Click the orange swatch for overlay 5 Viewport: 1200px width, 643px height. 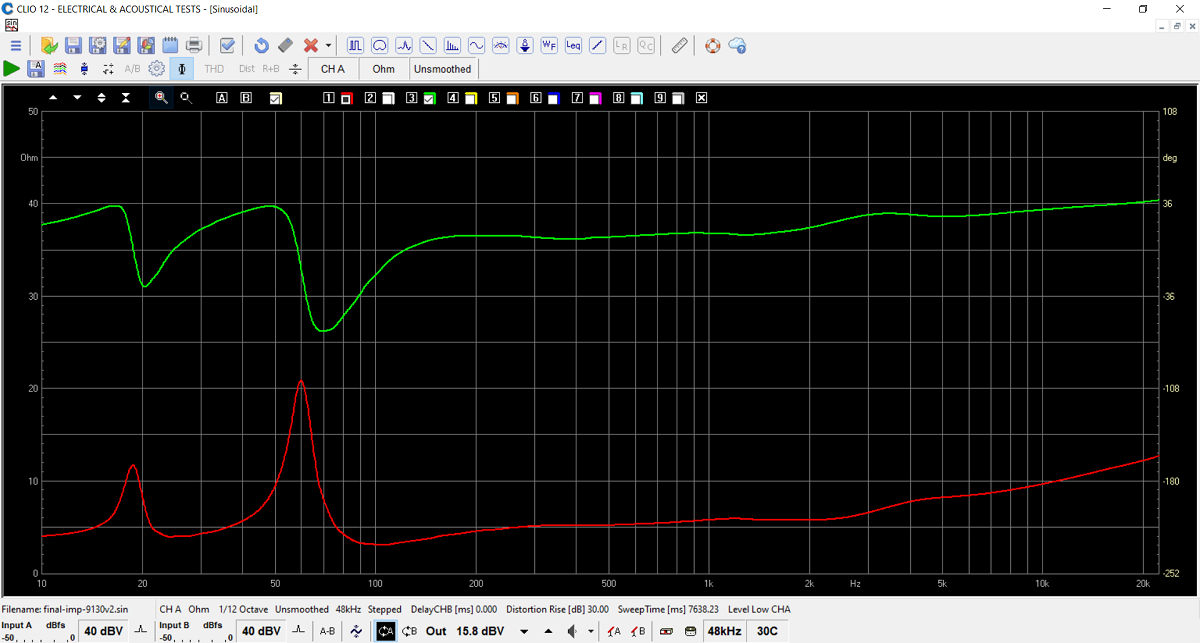pos(512,98)
